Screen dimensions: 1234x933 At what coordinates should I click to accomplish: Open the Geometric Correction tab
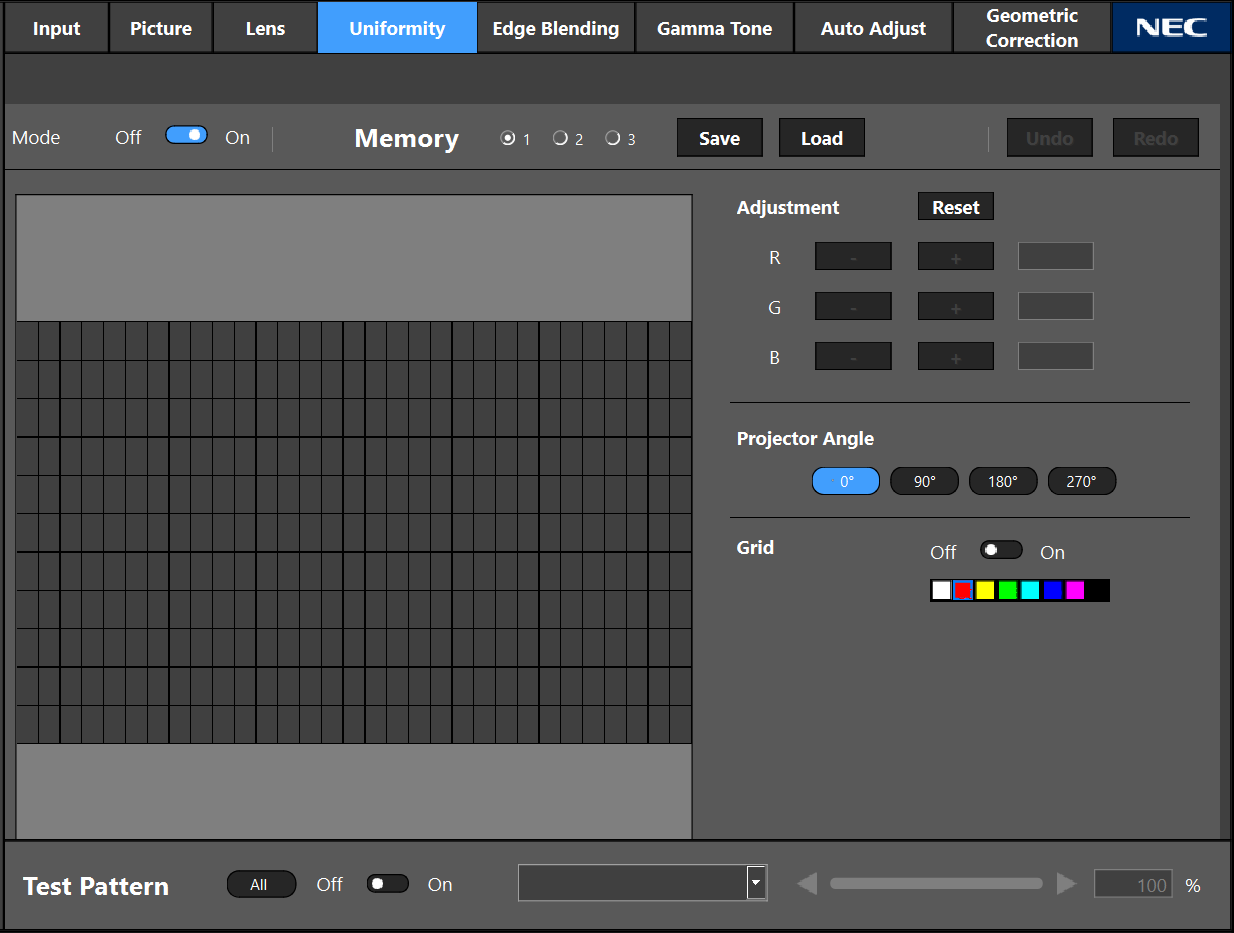click(1031, 28)
